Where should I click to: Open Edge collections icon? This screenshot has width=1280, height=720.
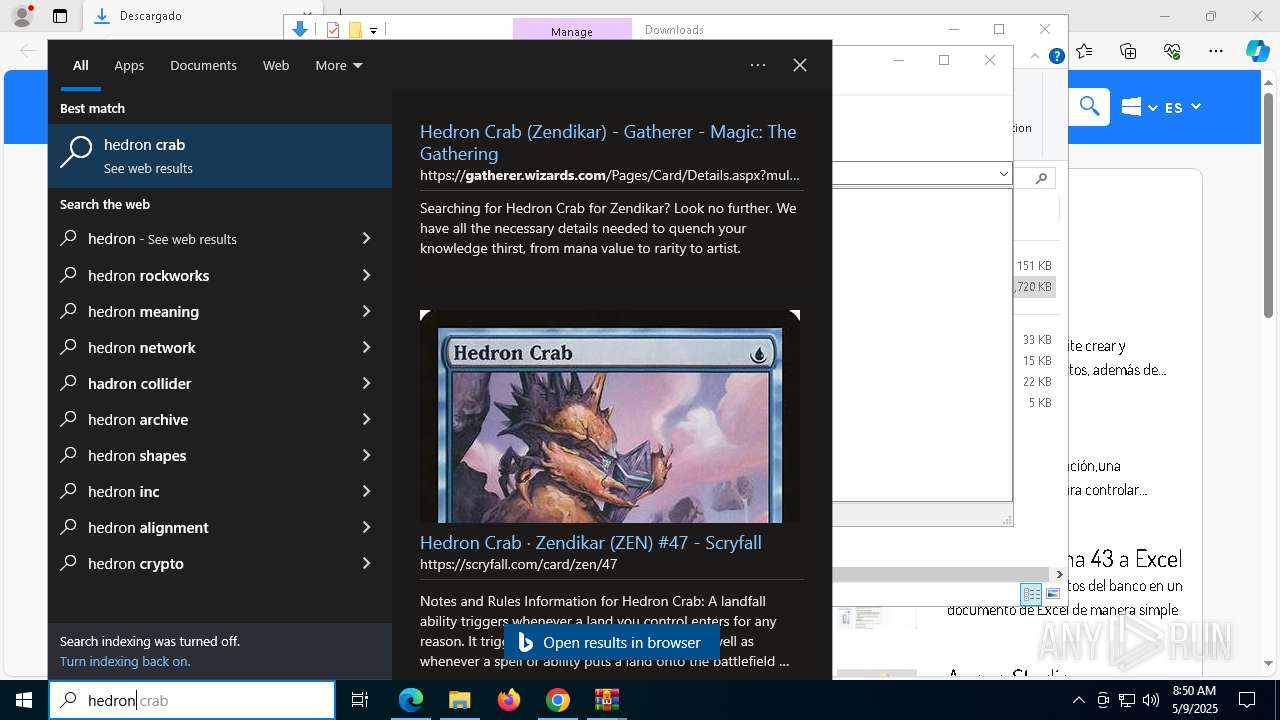coord(1128,51)
